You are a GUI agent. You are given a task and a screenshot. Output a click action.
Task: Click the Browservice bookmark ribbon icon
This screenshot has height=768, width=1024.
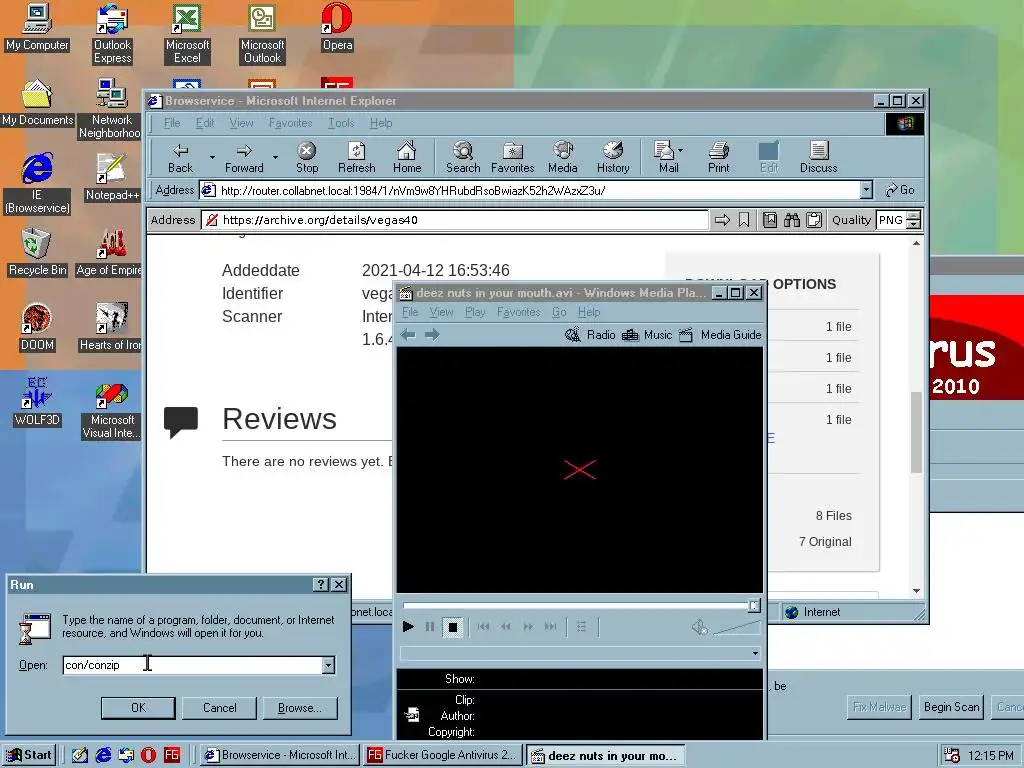click(x=744, y=220)
